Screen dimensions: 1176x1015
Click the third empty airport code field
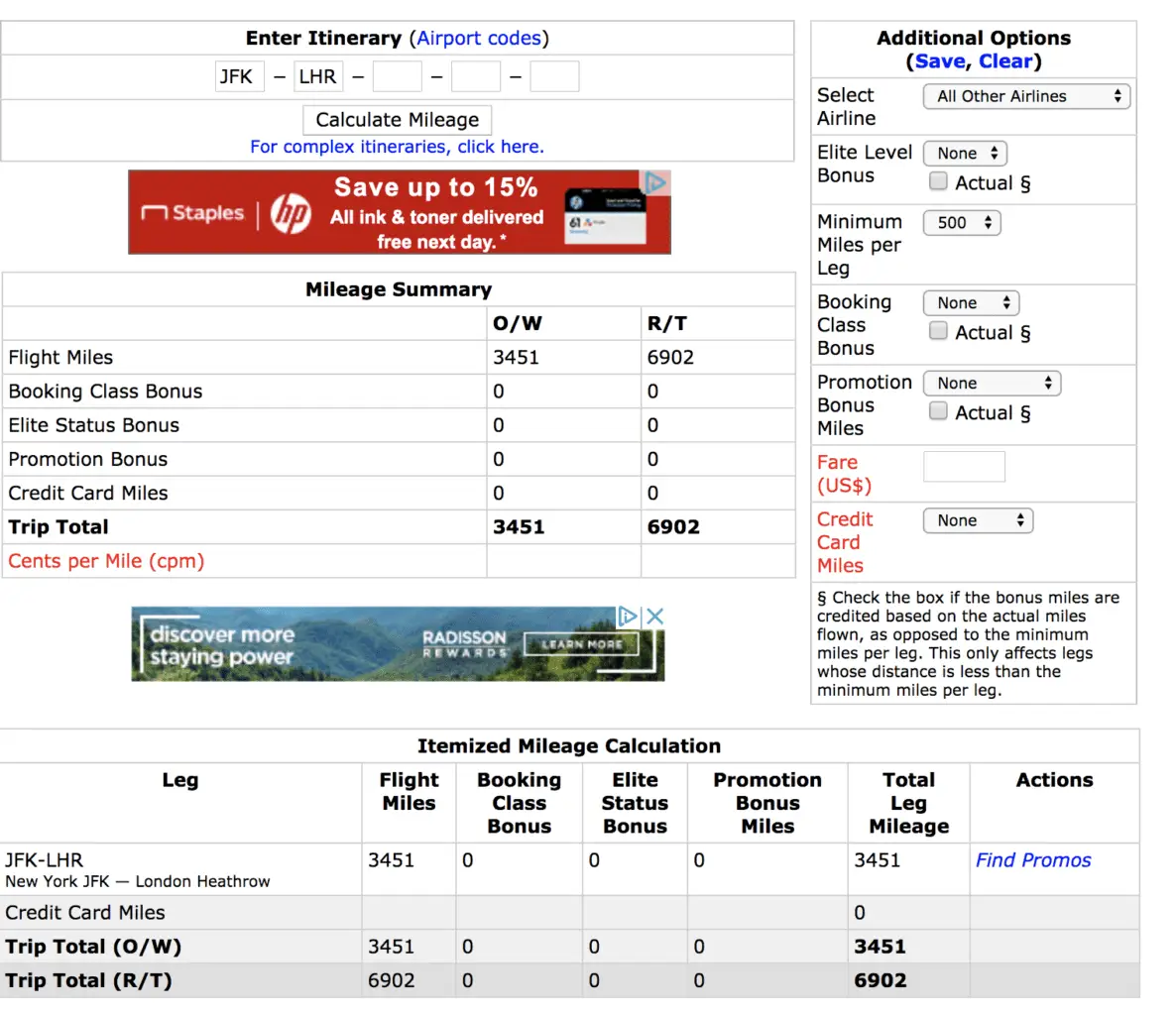pos(554,76)
